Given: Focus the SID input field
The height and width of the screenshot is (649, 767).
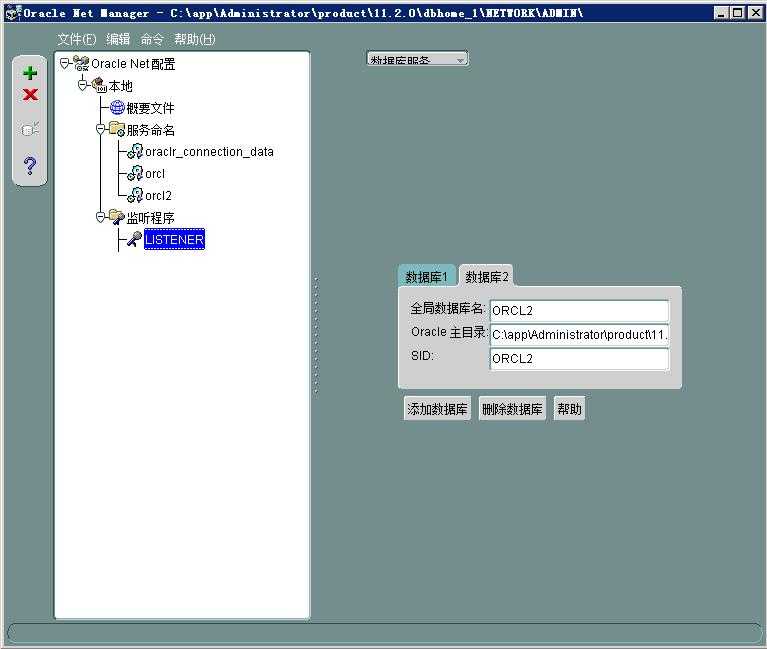Looking at the screenshot, I should [x=579, y=358].
